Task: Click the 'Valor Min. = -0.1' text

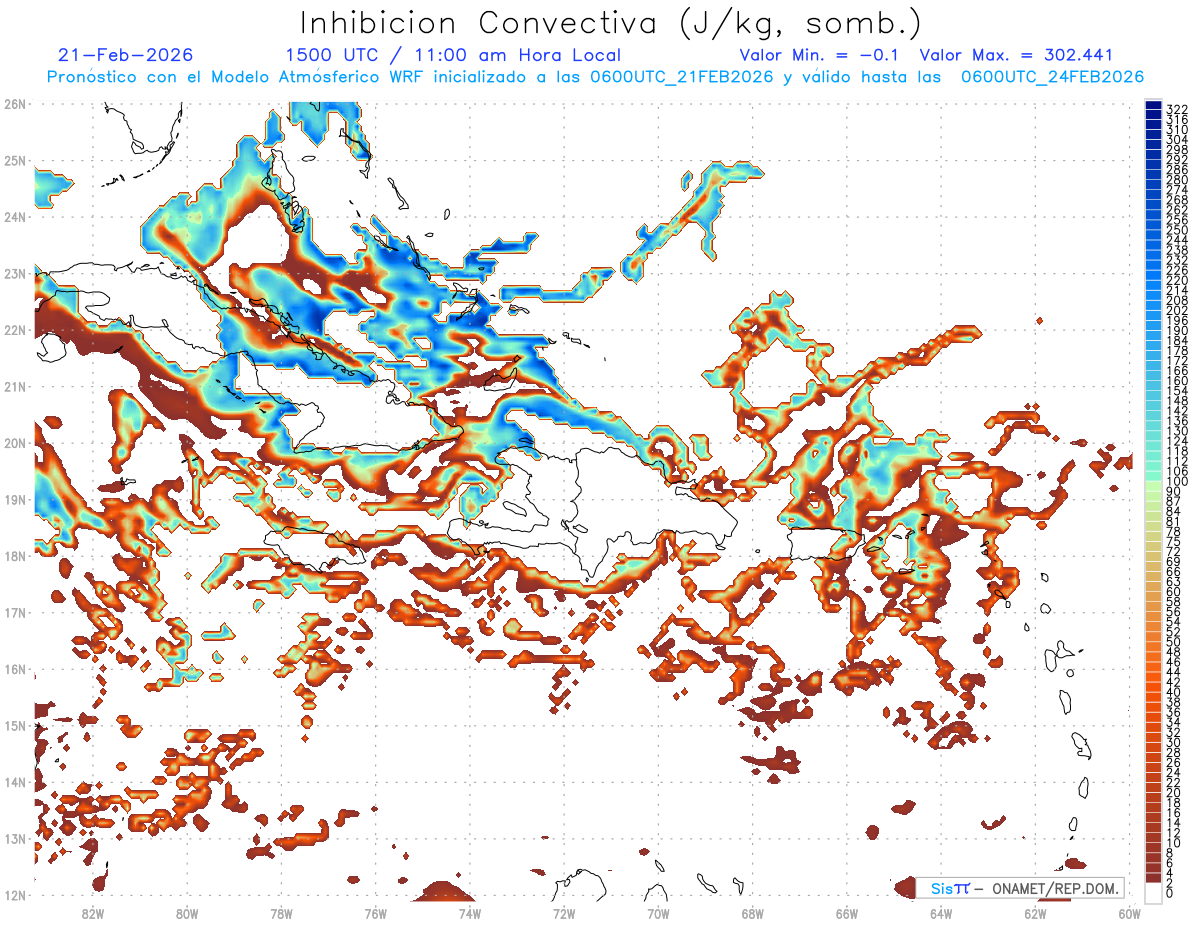Action: 821,55
